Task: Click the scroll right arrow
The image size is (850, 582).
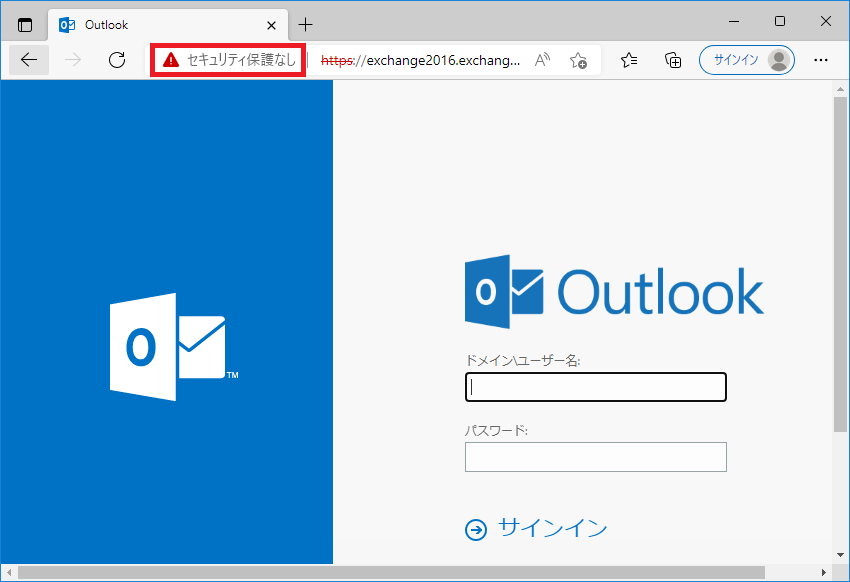Action: [823, 572]
